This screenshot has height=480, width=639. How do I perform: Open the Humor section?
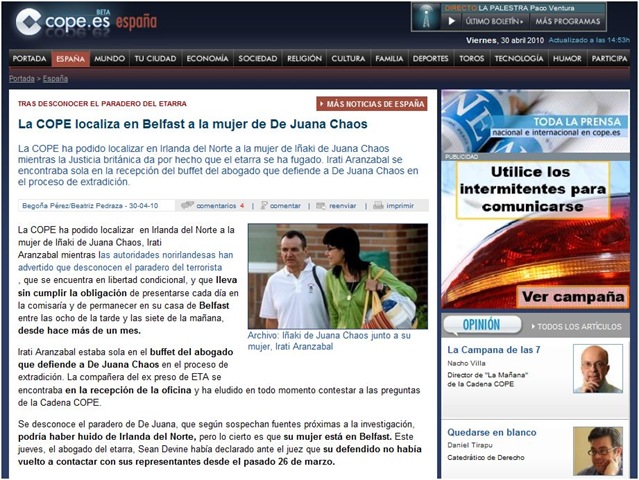click(567, 59)
